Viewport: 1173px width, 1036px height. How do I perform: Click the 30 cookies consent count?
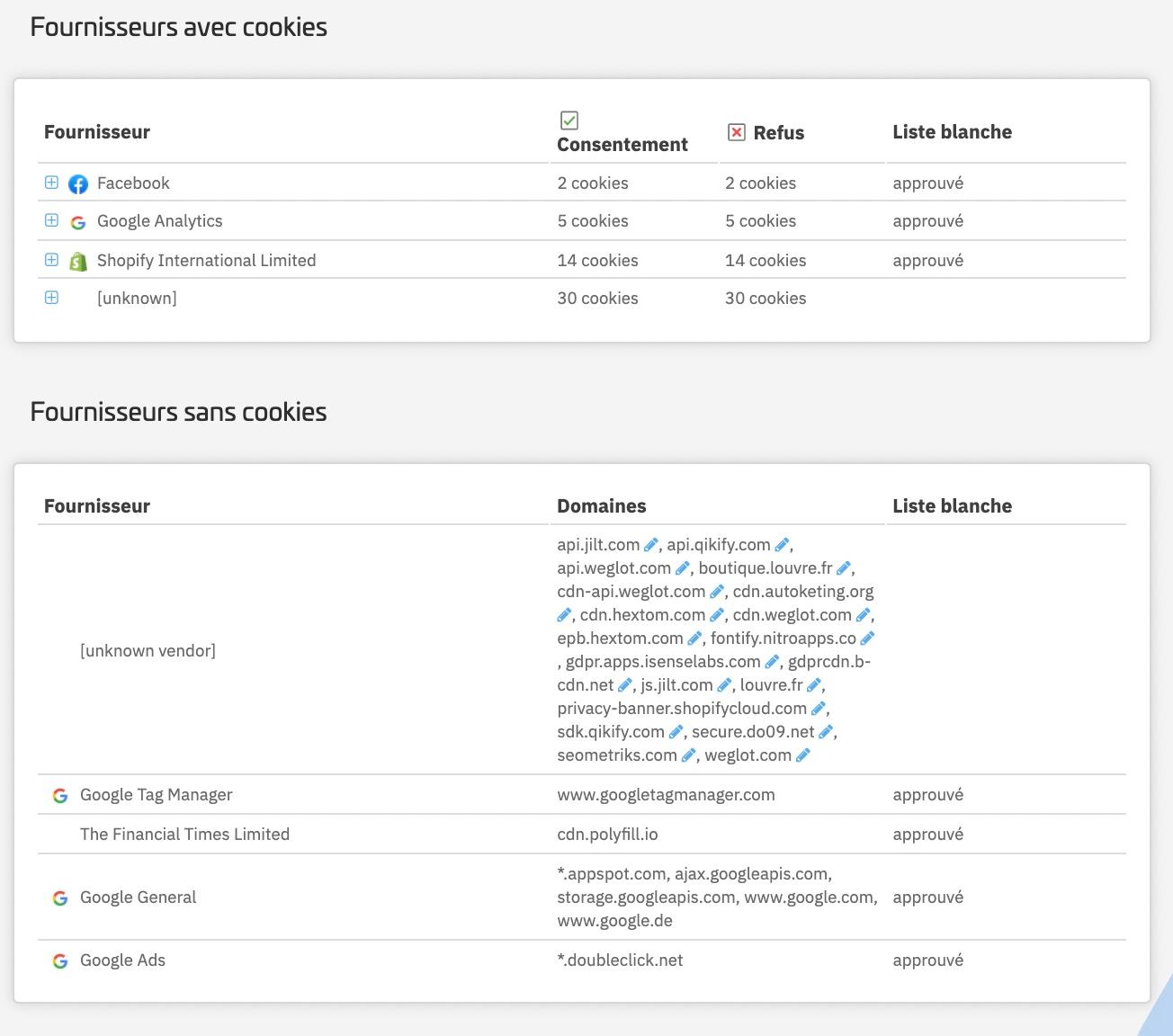click(597, 298)
